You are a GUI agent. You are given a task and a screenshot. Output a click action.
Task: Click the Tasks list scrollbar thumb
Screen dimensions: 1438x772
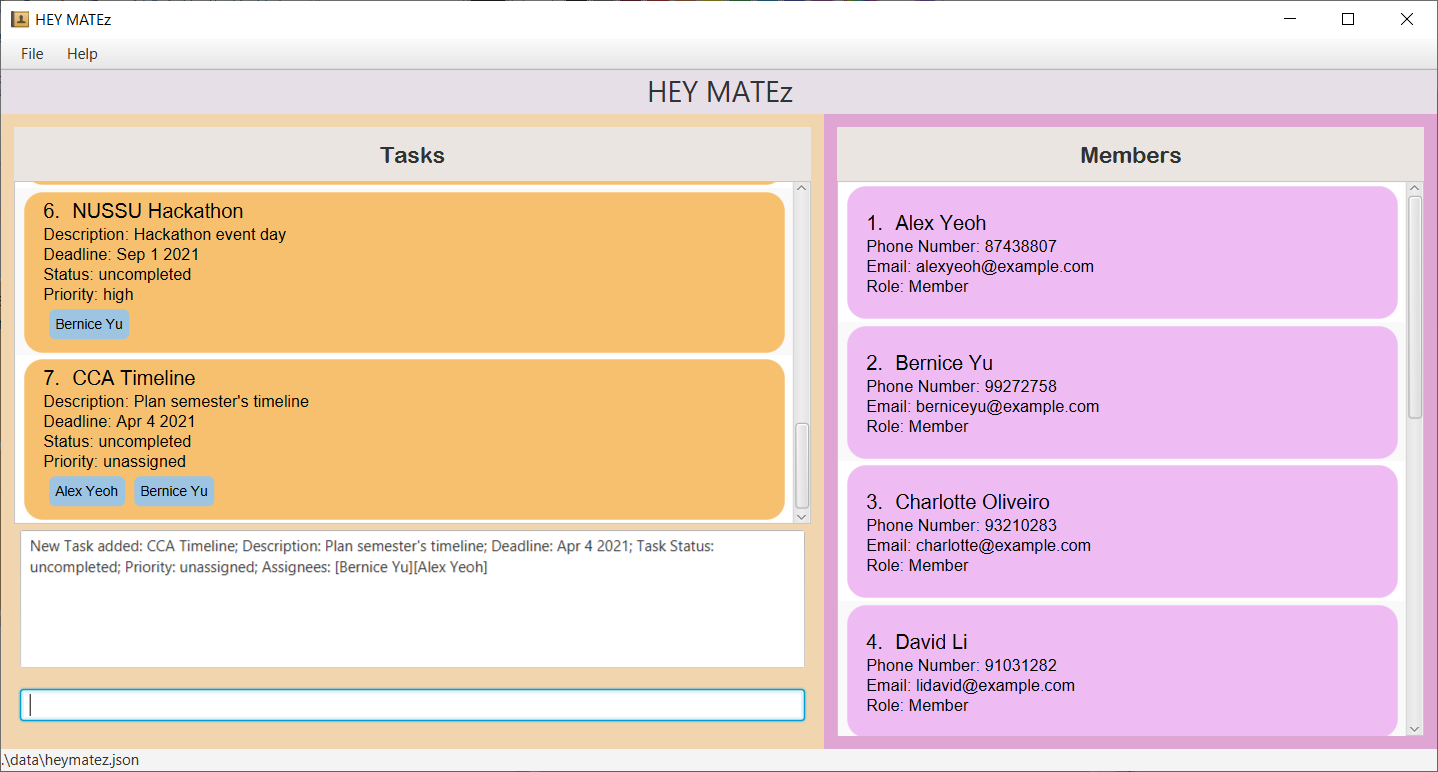click(x=802, y=466)
